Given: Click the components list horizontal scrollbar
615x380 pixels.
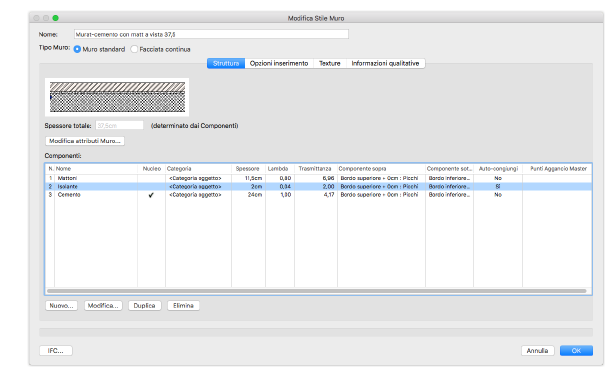Looking at the screenshot, I should (x=317, y=291).
